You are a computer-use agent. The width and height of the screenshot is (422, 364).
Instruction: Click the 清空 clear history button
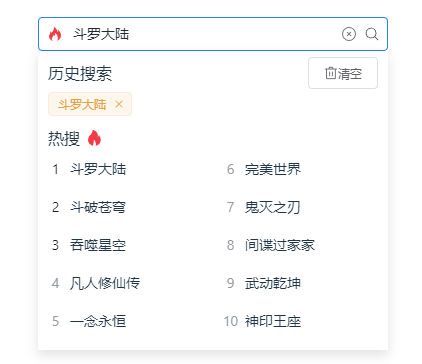(x=343, y=73)
